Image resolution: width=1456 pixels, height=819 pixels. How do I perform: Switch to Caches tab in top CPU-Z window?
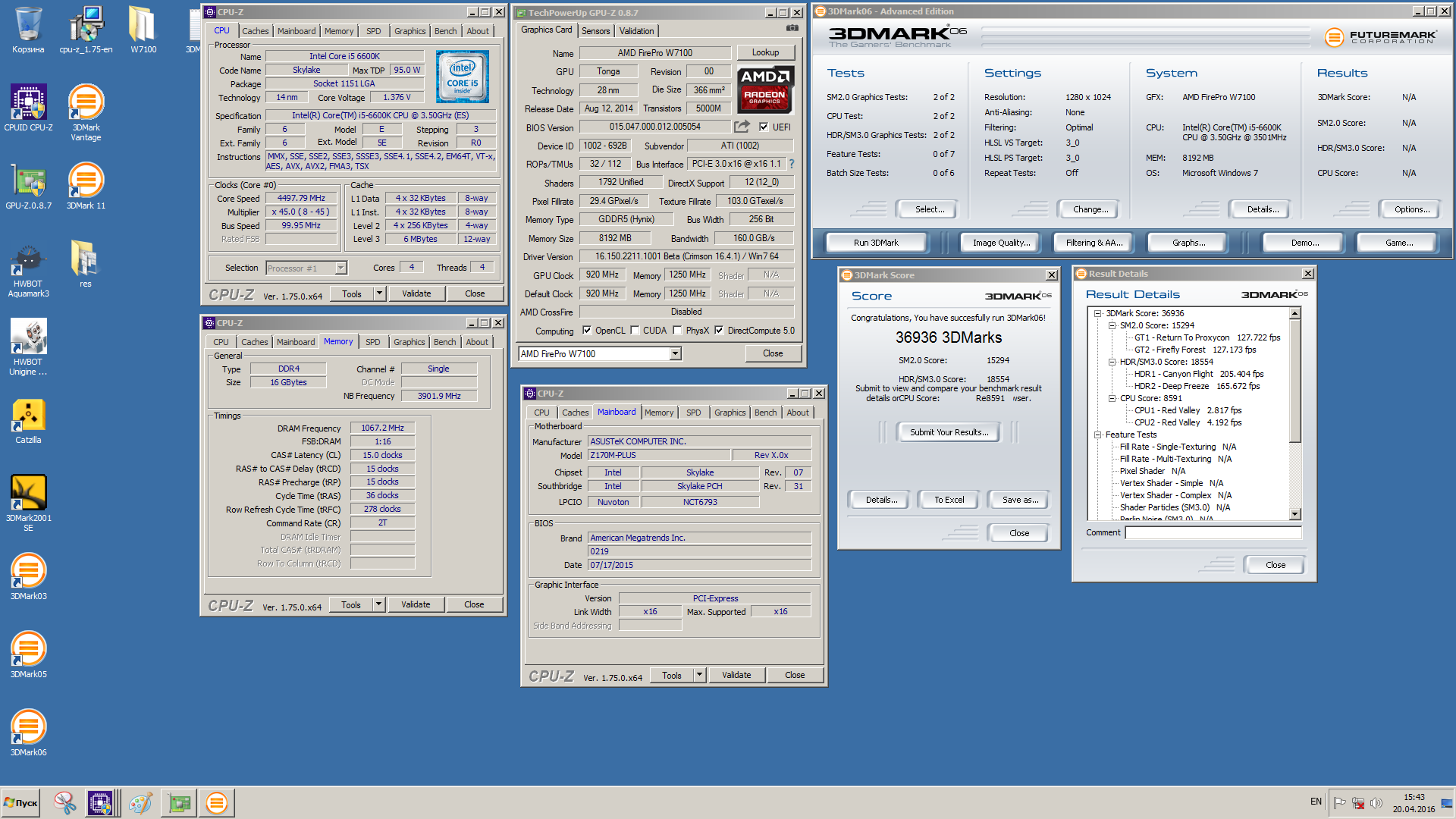click(x=255, y=31)
